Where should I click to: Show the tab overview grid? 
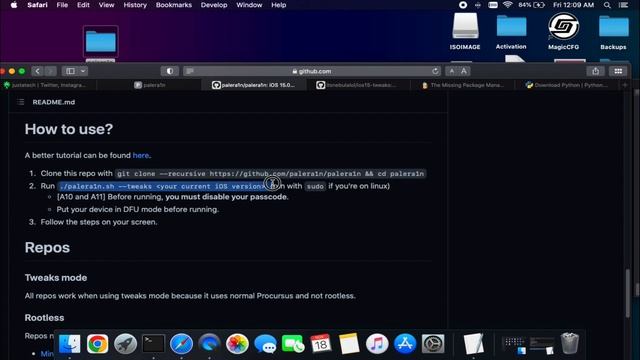(618, 71)
